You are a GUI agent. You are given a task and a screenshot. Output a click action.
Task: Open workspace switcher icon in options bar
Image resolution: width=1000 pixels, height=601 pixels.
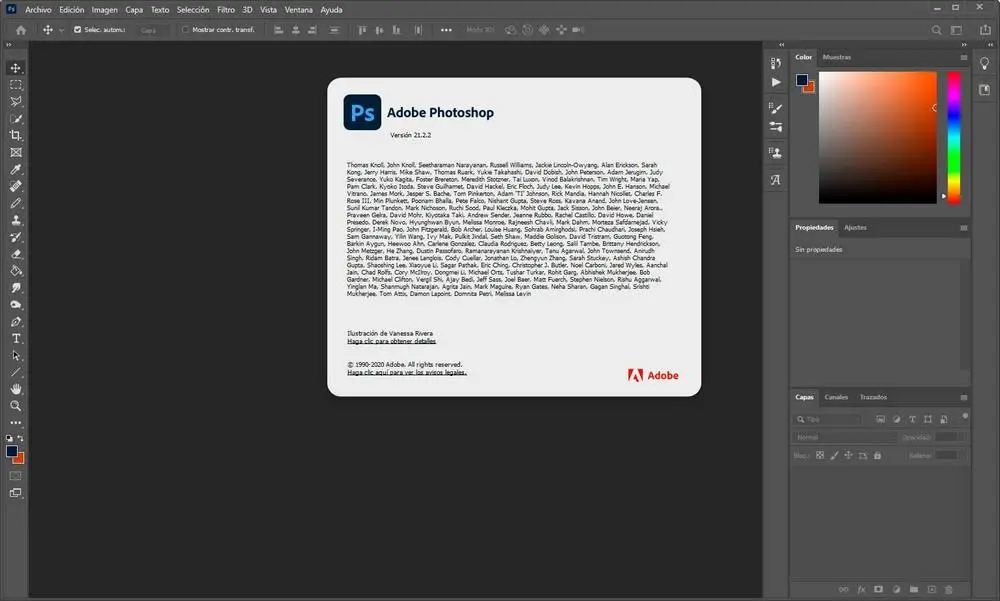pos(957,30)
